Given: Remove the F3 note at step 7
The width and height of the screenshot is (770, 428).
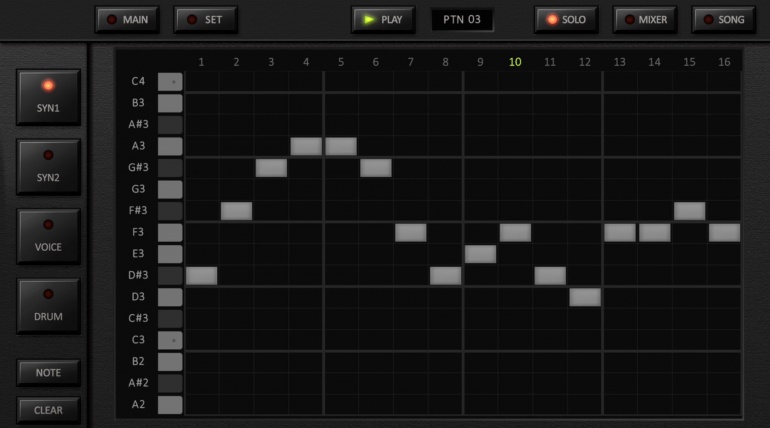Looking at the screenshot, I should point(411,233).
